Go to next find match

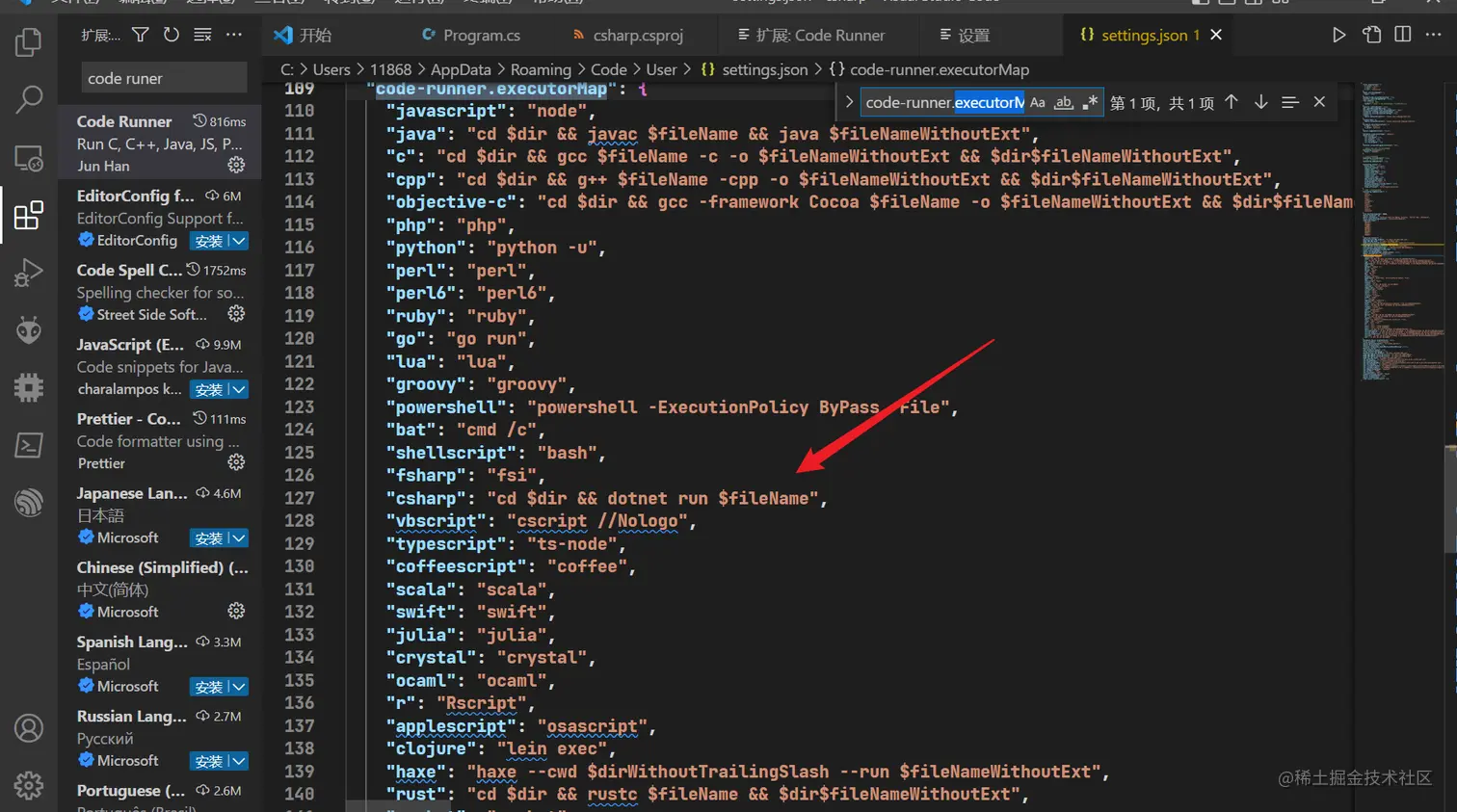point(1260,102)
